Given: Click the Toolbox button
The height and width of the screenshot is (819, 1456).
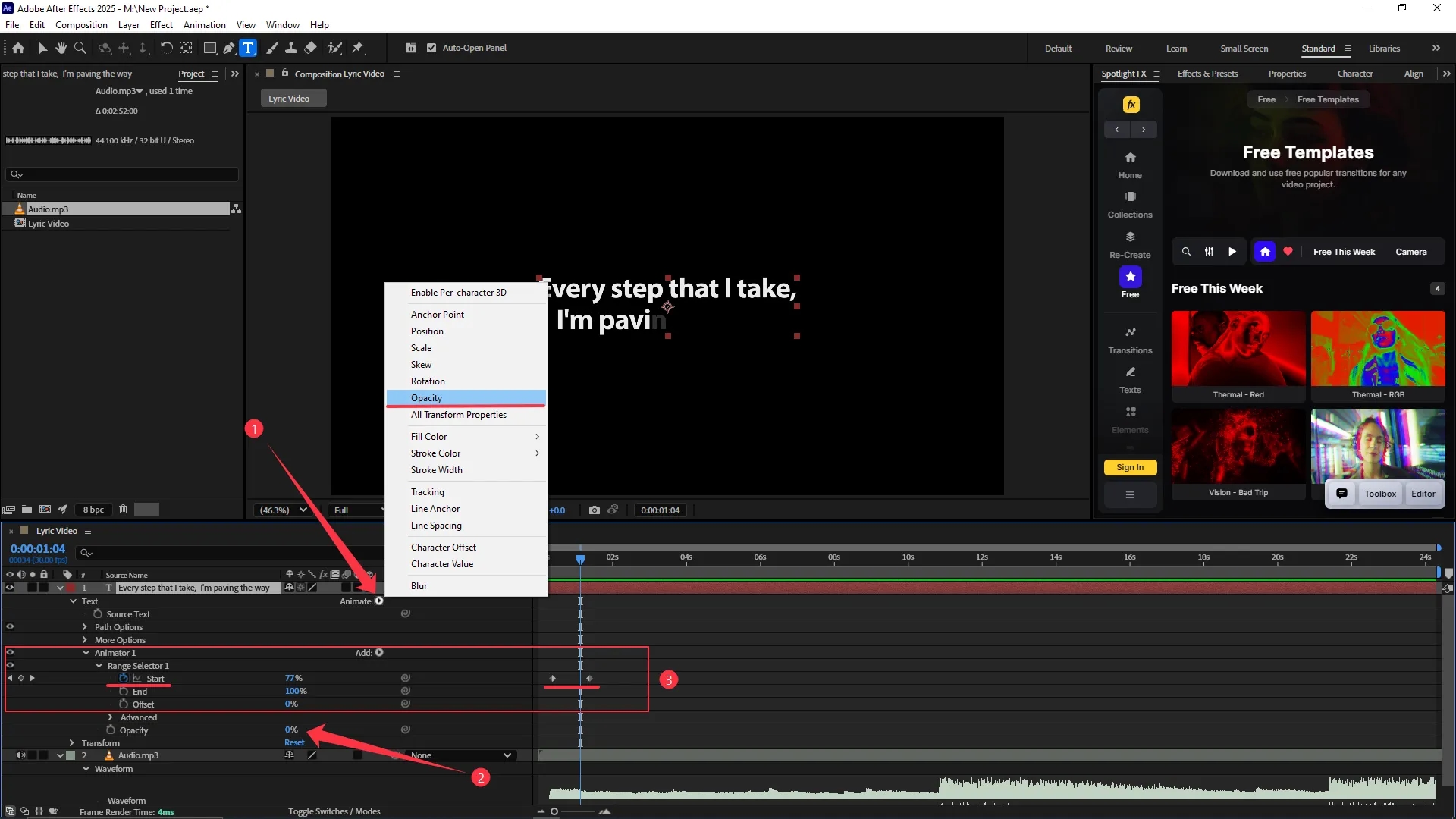Looking at the screenshot, I should (x=1379, y=494).
